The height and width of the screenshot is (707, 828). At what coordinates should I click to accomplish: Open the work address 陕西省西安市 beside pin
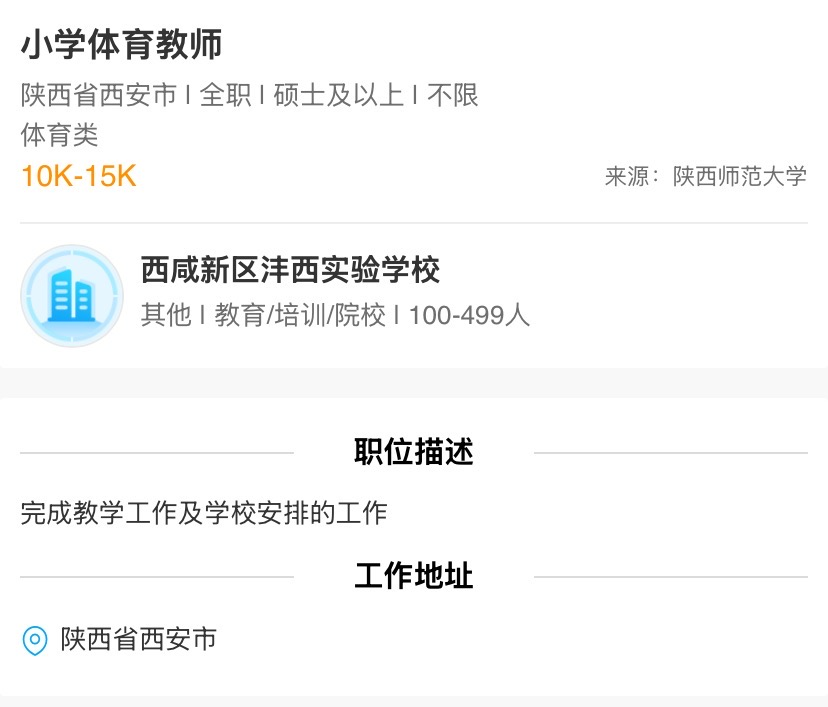tap(138, 639)
